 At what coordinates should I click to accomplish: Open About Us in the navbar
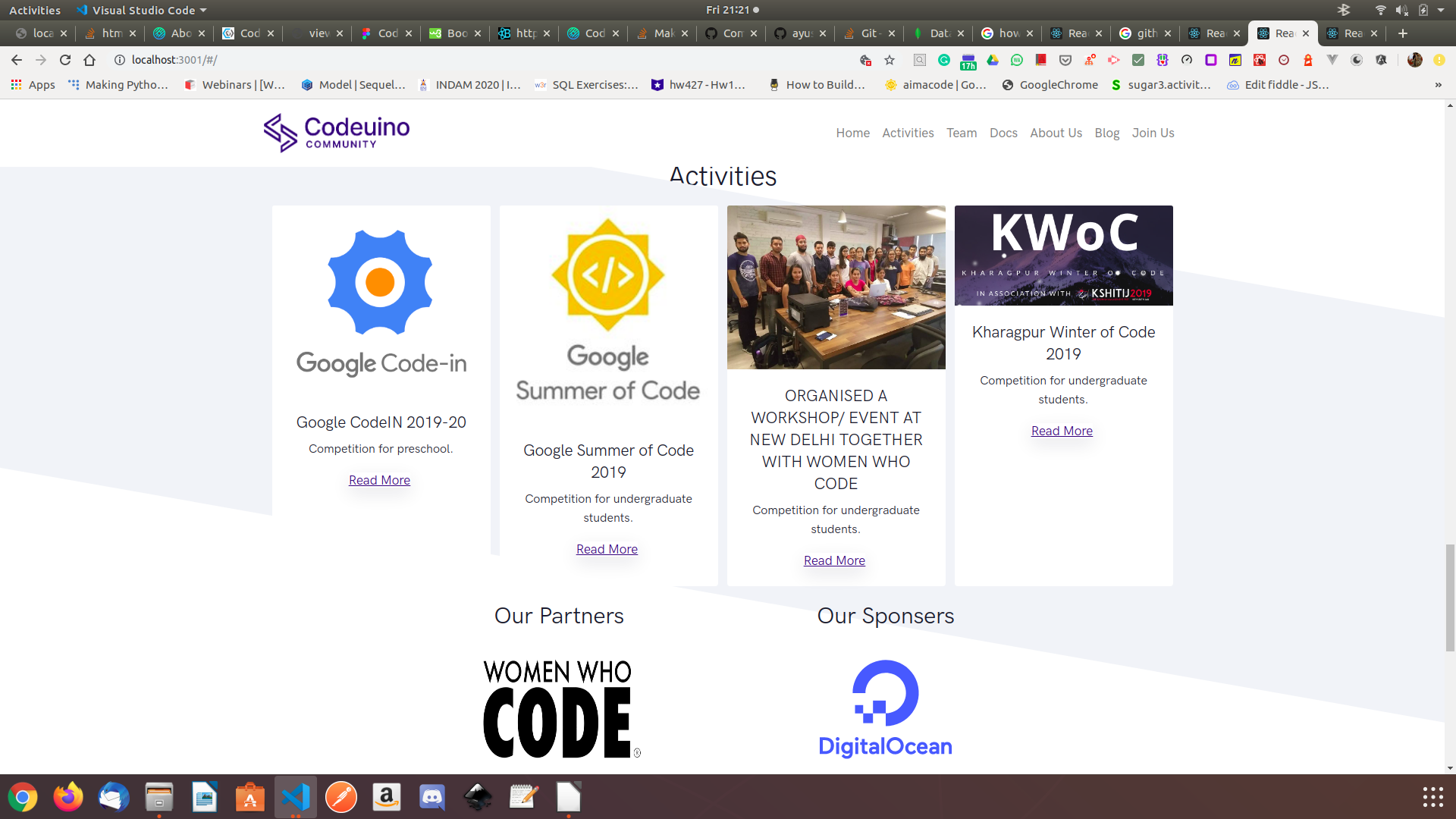click(x=1056, y=133)
